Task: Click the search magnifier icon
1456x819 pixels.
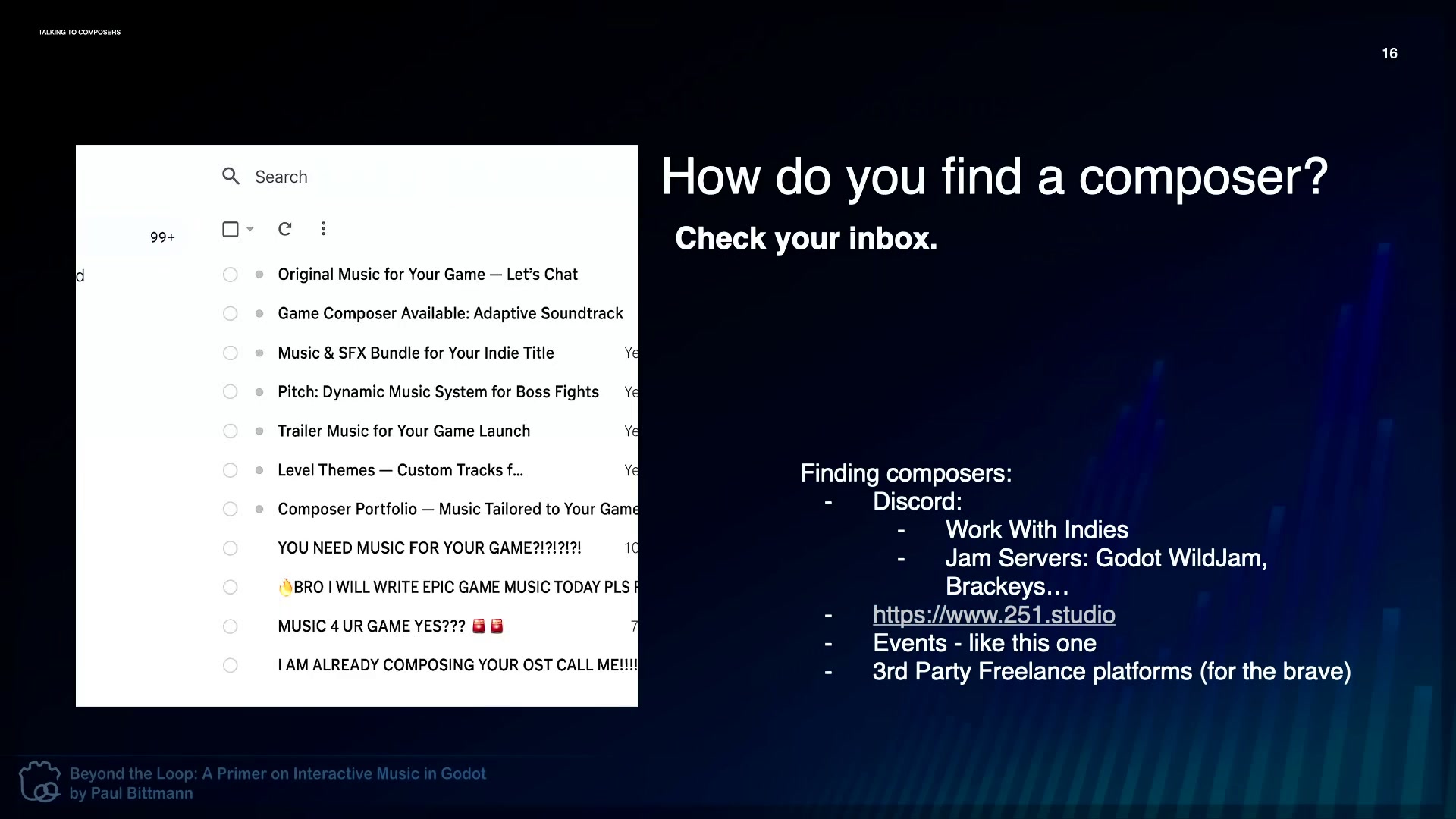Action: click(x=231, y=177)
